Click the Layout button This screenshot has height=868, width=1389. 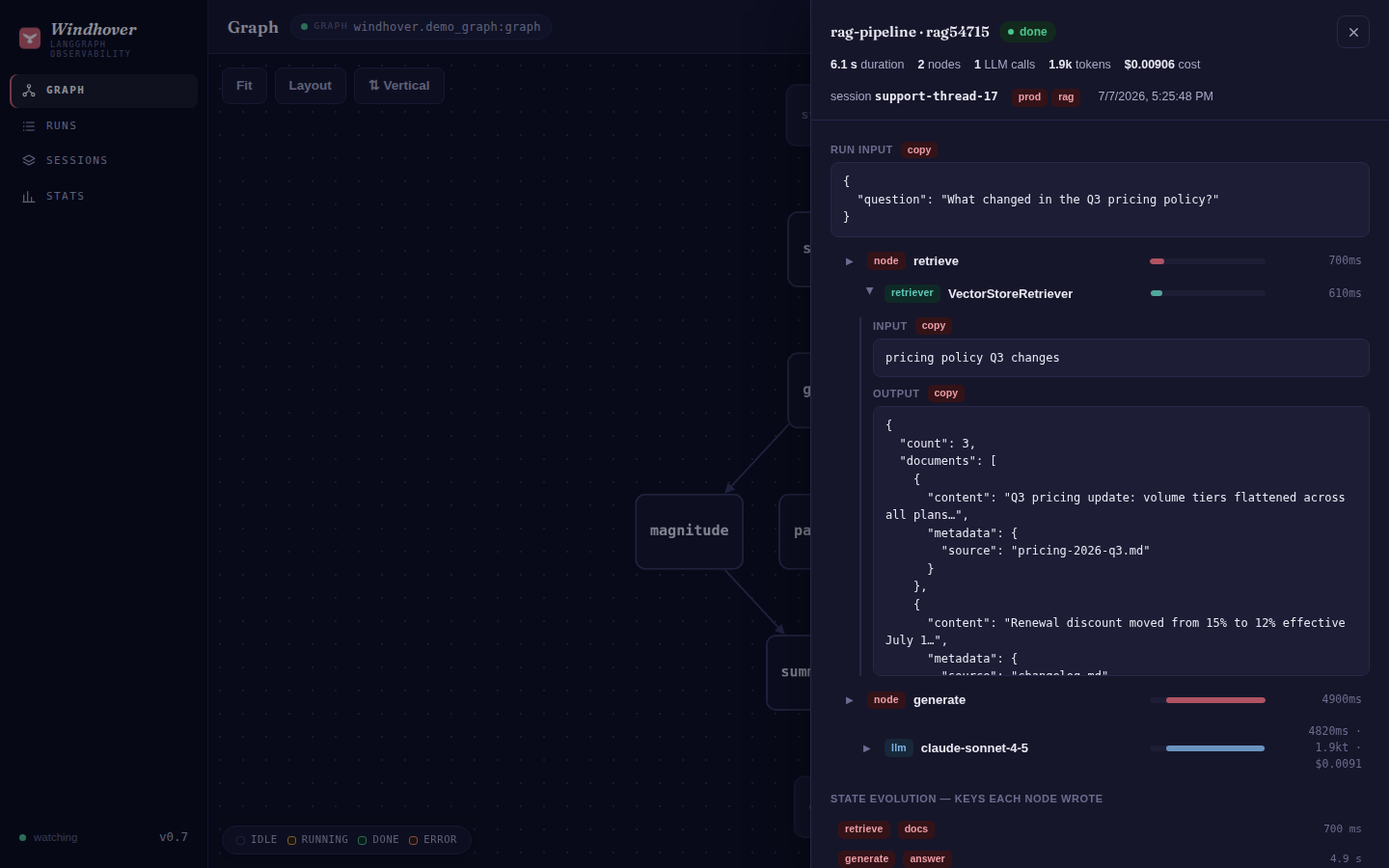point(311,86)
